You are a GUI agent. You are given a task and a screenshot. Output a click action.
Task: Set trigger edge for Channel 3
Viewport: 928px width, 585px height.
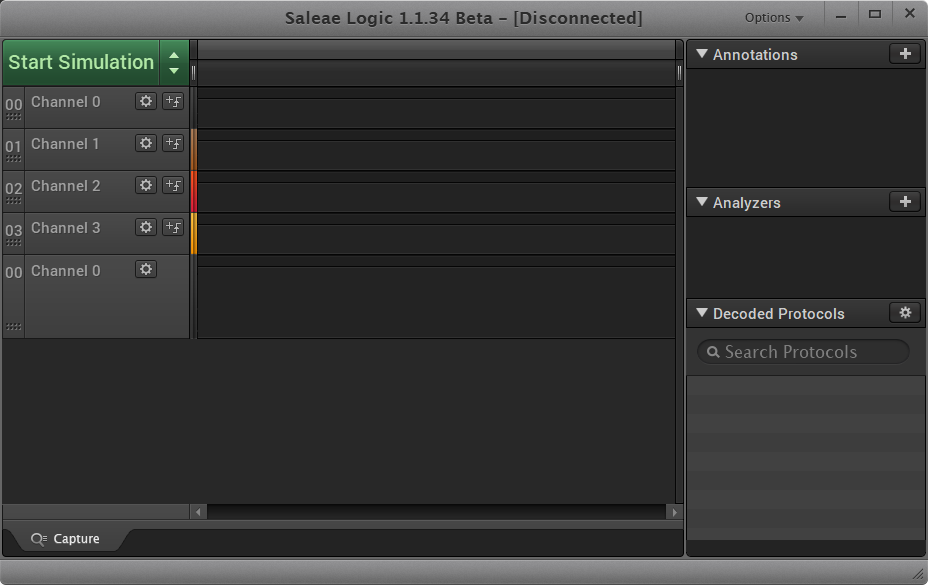click(x=173, y=227)
